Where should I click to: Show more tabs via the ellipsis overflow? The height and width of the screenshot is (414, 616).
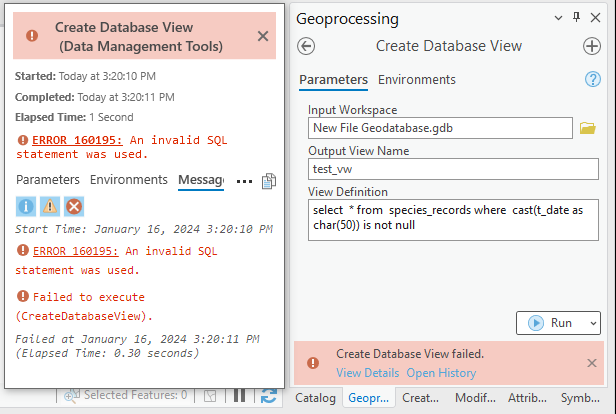pyautogui.click(x=244, y=181)
